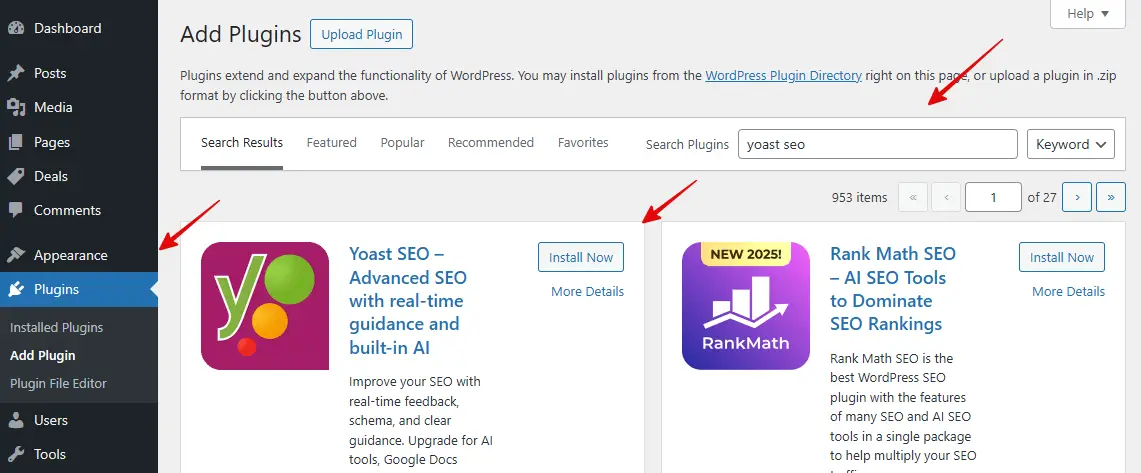Viewport: 1141px width, 473px height.
Task: Select the Plugins menu label
Action: 57,290
